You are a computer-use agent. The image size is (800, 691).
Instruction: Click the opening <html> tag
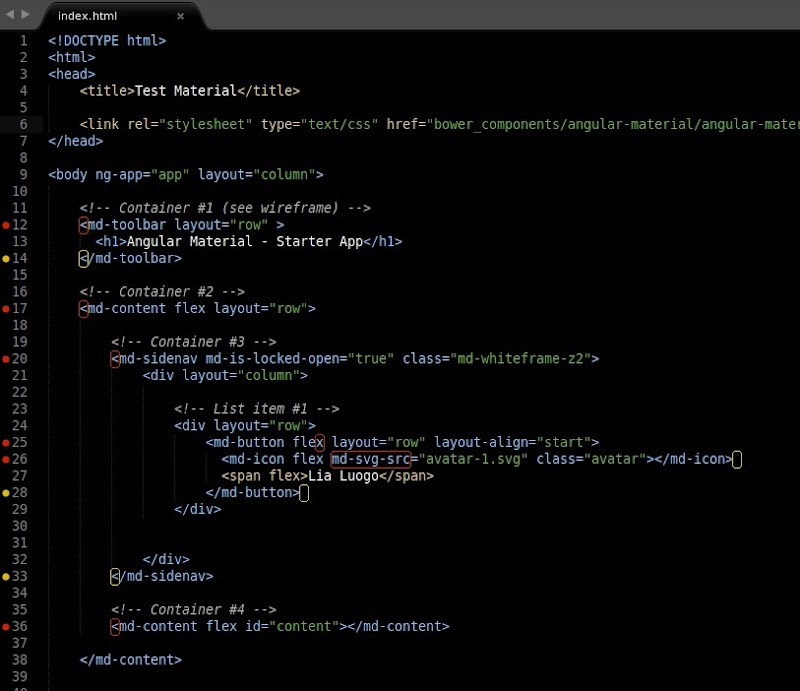[71, 57]
